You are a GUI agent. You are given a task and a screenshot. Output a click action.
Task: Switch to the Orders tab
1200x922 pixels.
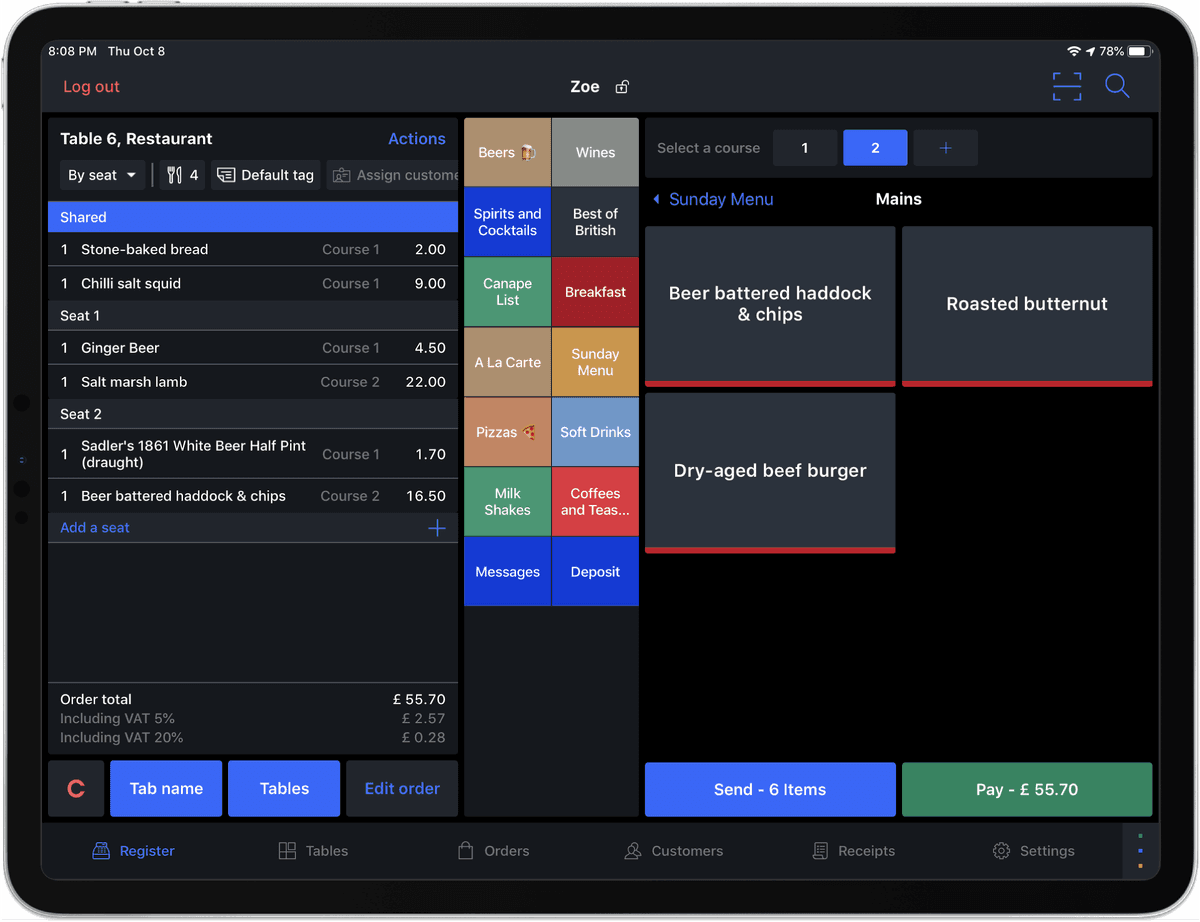(x=493, y=851)
